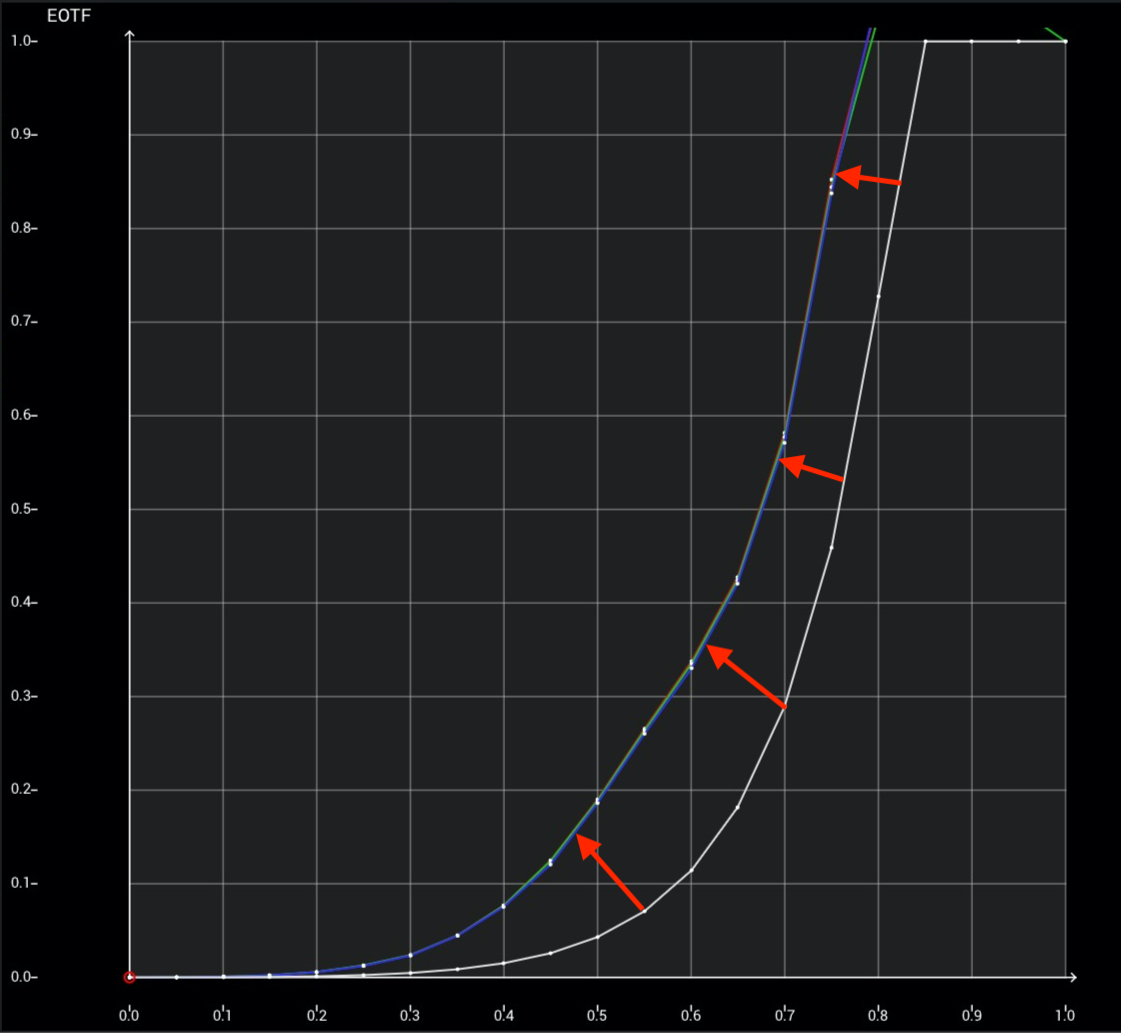This screenshot has height=1033, width=1121.
Task: Click the 0.5 tick label on the horizontal axis
Action: click(597, 1014)
